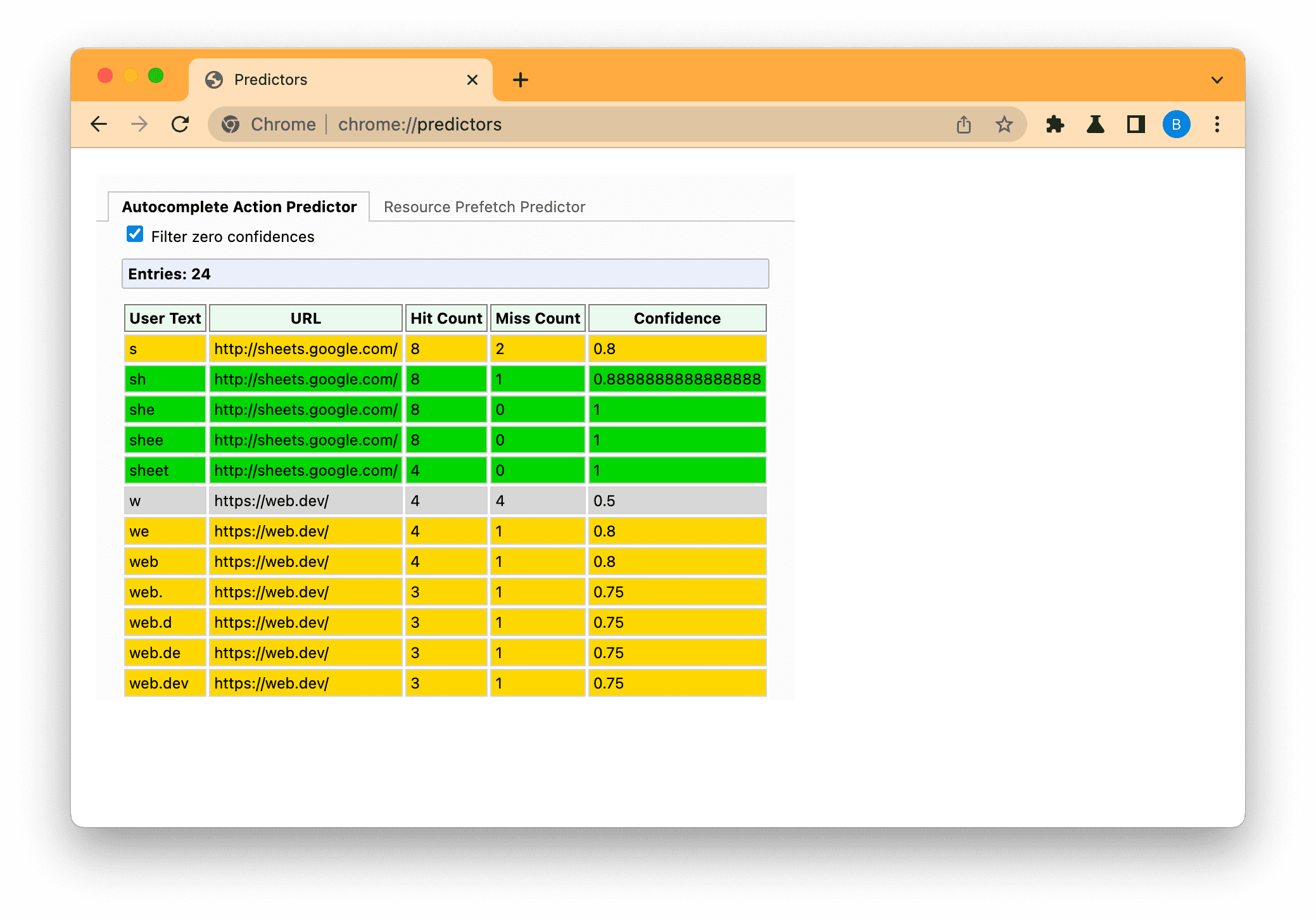Click the Chrome settings three-dot menu icon

[1219, 125]
